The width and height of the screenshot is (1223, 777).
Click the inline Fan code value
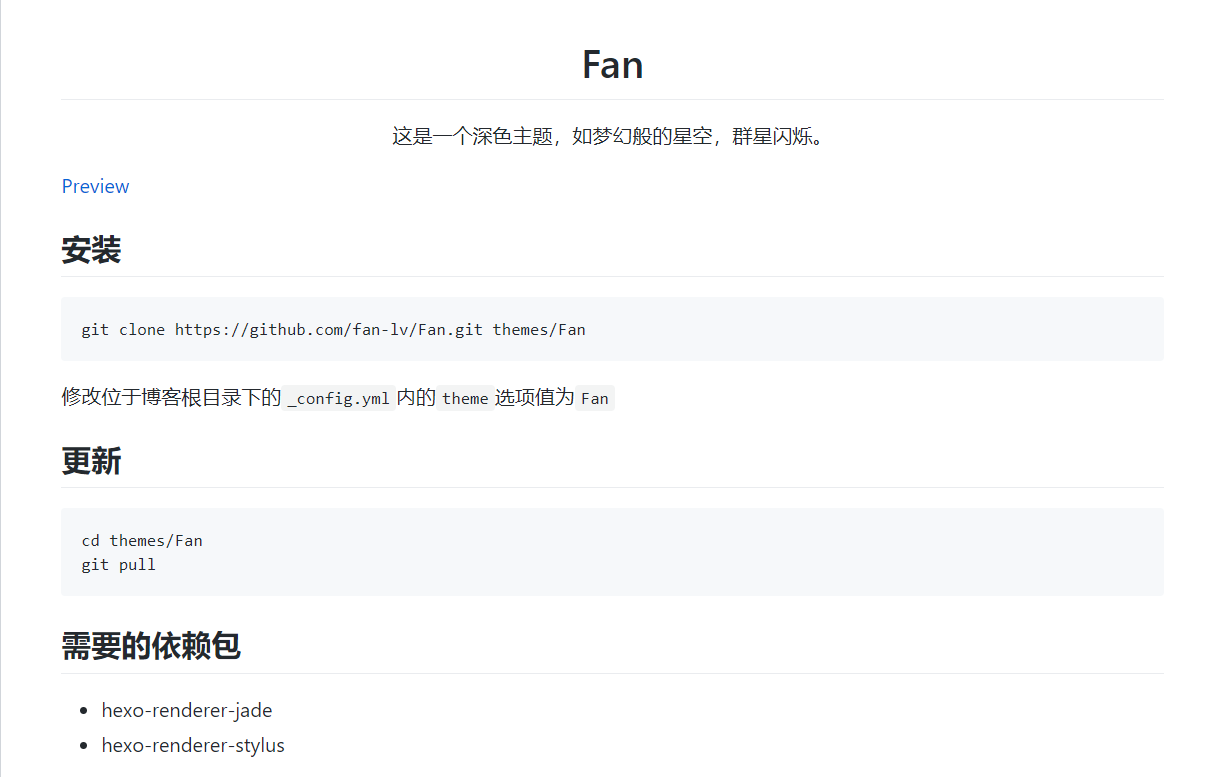click(595, 398)
